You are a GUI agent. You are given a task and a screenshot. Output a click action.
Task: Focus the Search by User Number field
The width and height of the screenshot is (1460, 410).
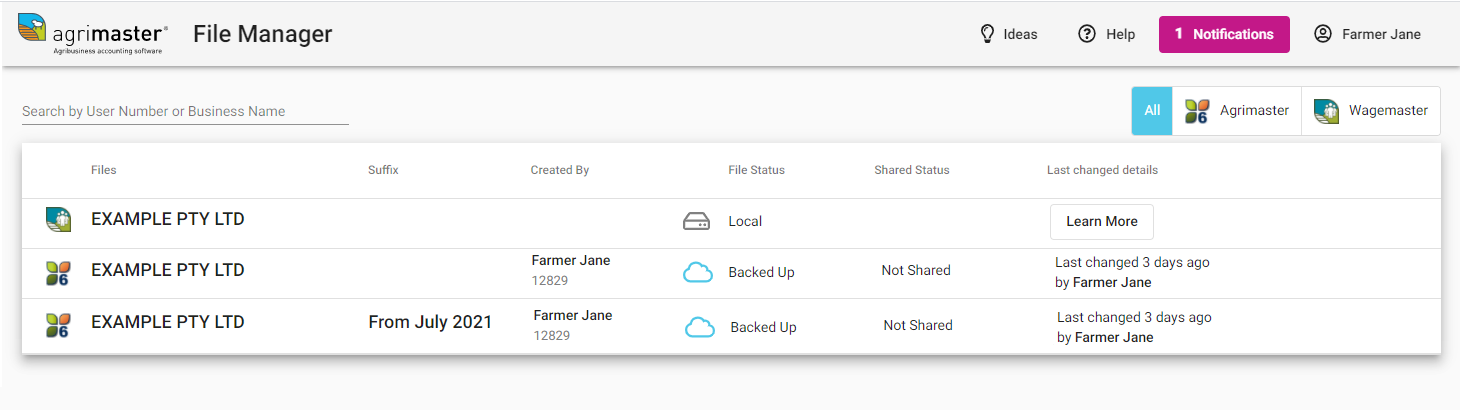(185, 111)
